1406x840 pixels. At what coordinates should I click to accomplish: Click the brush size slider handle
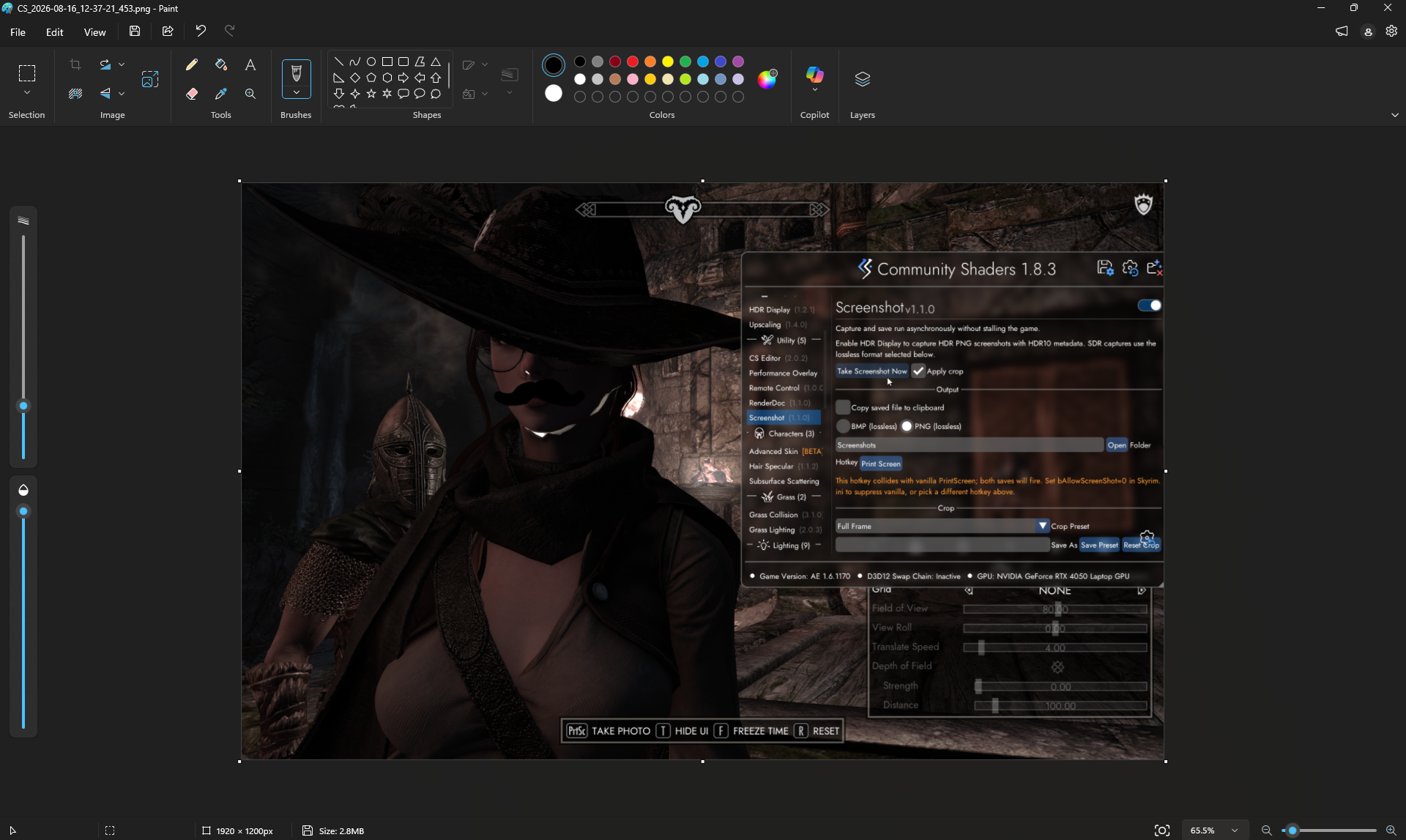(23, 406)
